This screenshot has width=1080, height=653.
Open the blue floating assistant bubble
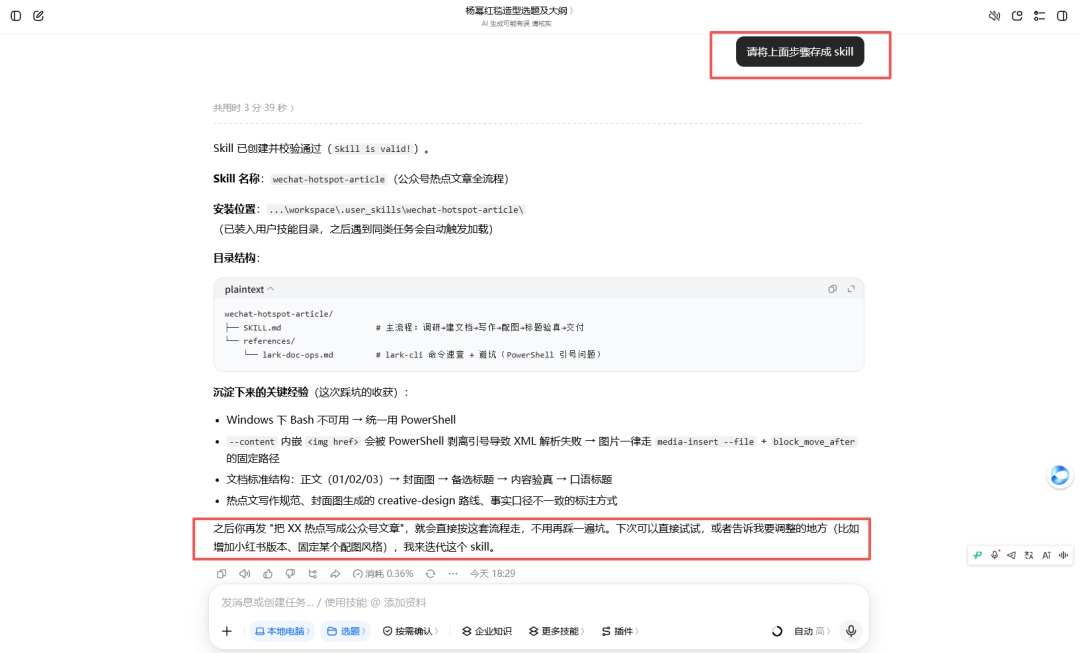1059,475
